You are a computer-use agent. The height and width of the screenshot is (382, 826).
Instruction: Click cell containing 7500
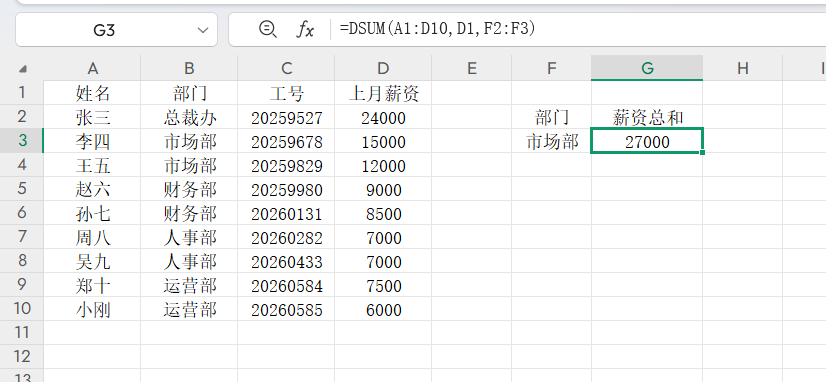(383, 286)
